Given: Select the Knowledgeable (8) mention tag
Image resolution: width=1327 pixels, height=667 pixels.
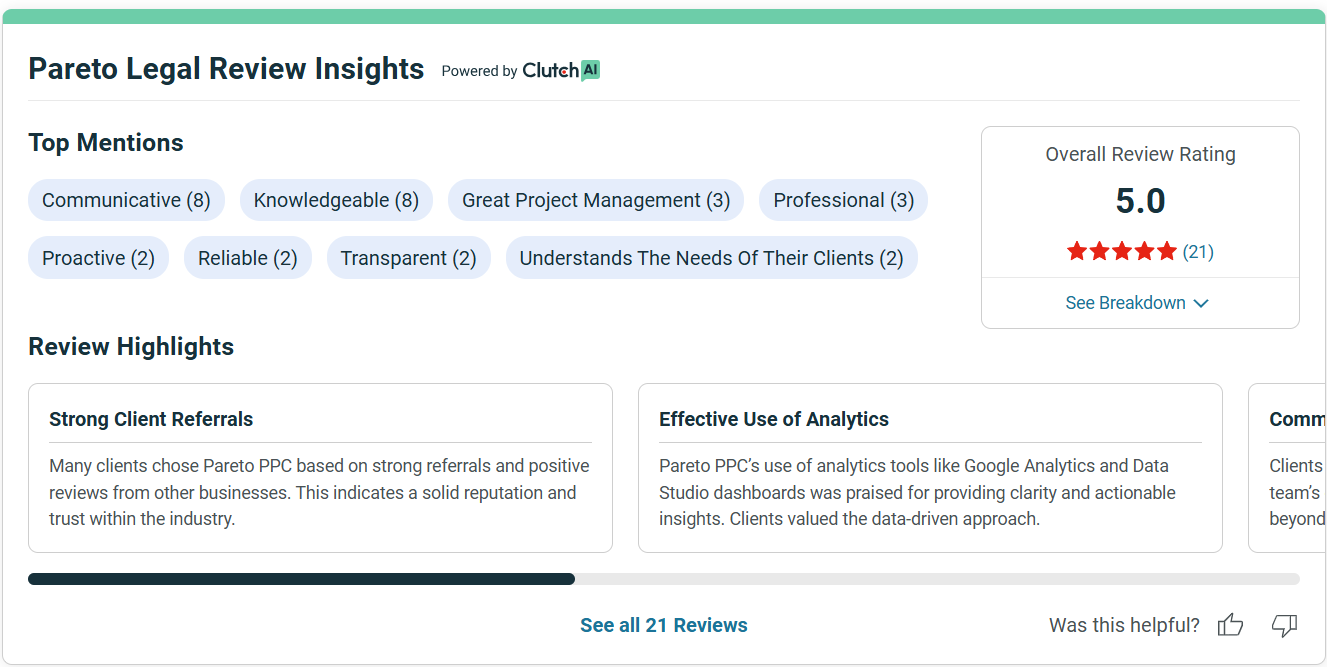Looking at the screenshot, I should (x=336, y=200).
